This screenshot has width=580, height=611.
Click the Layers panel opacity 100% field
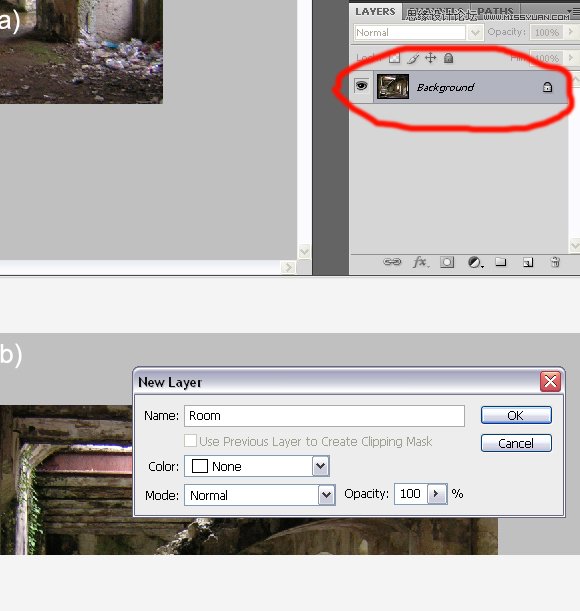click(546, 32)
